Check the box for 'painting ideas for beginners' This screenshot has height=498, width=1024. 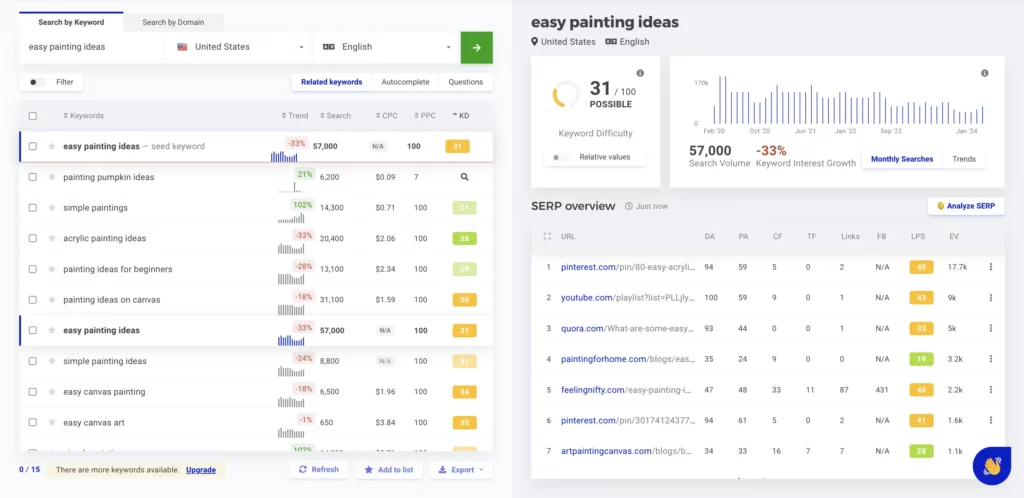click(33, 269)
